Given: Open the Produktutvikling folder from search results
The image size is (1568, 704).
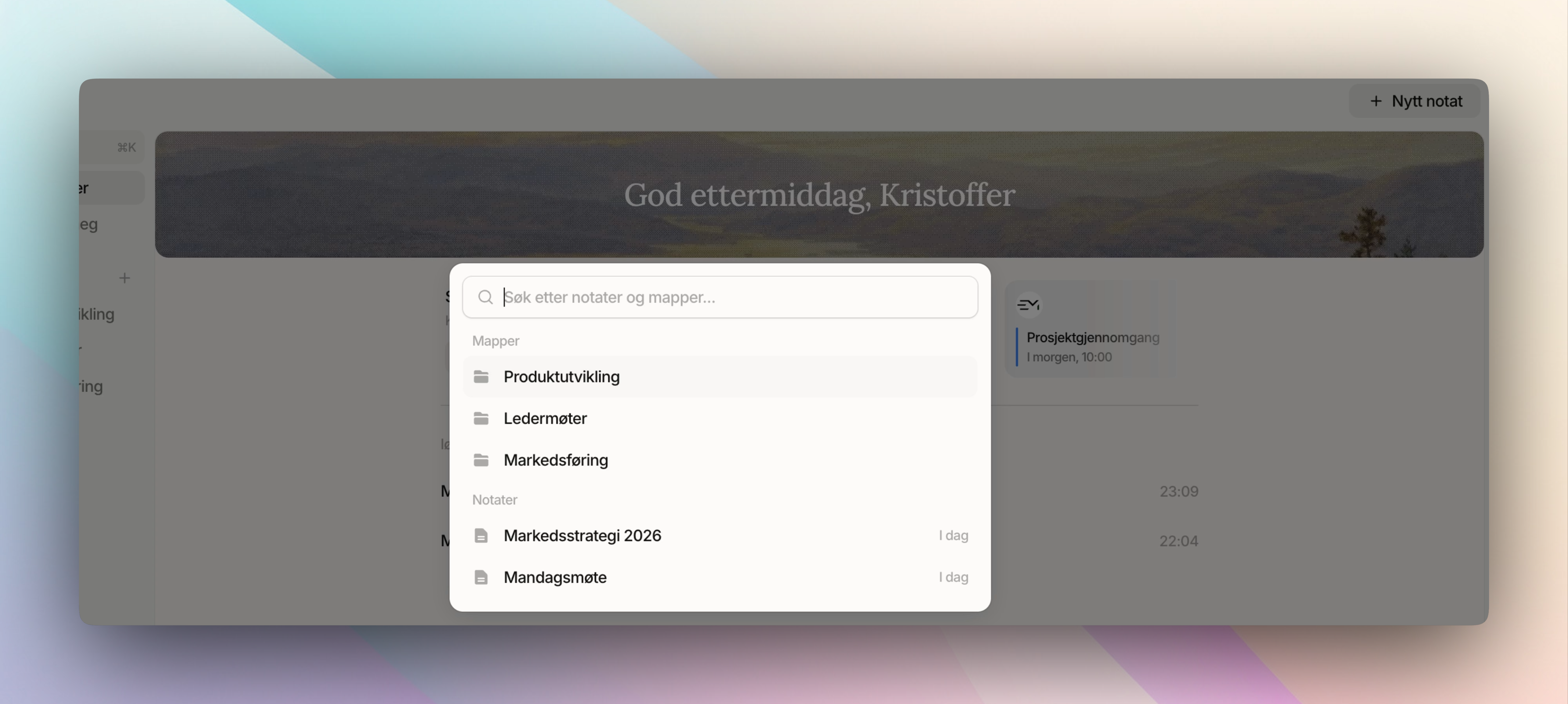Looking at the screenshot, I should point(561,377).
